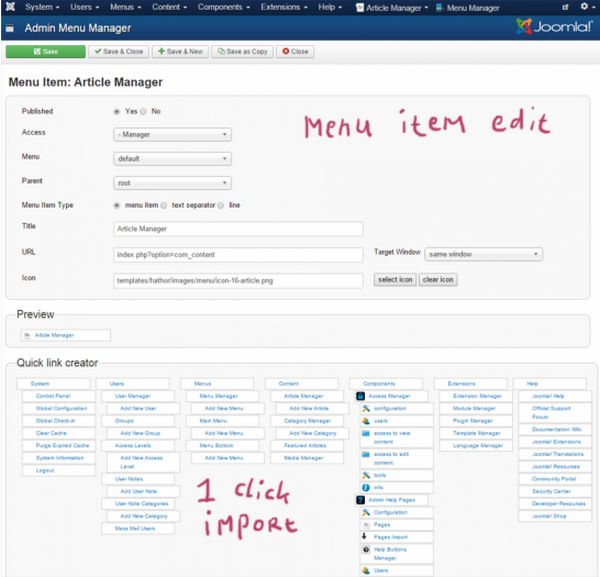The height and width of the screenshot is (577, 600).
Task: Click into the Title input field
Action: click(236, 229)
